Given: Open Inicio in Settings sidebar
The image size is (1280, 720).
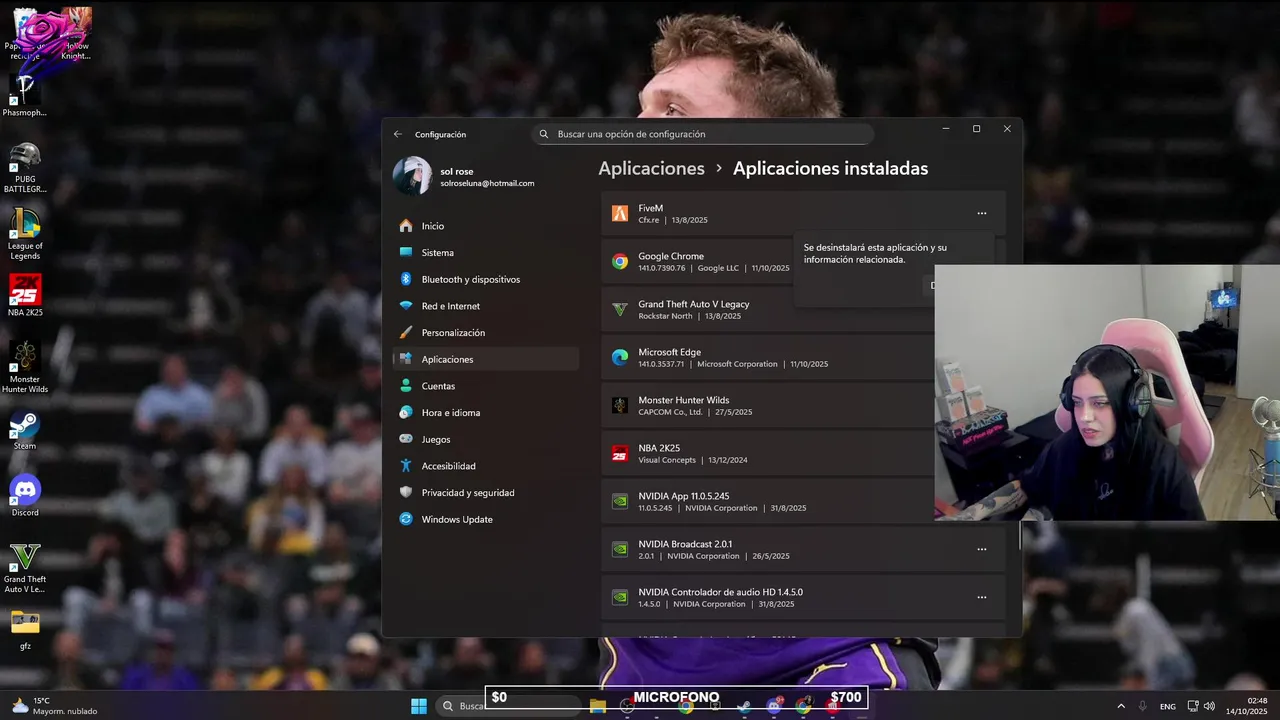Looking at the screenshot, I should point(486,226).
